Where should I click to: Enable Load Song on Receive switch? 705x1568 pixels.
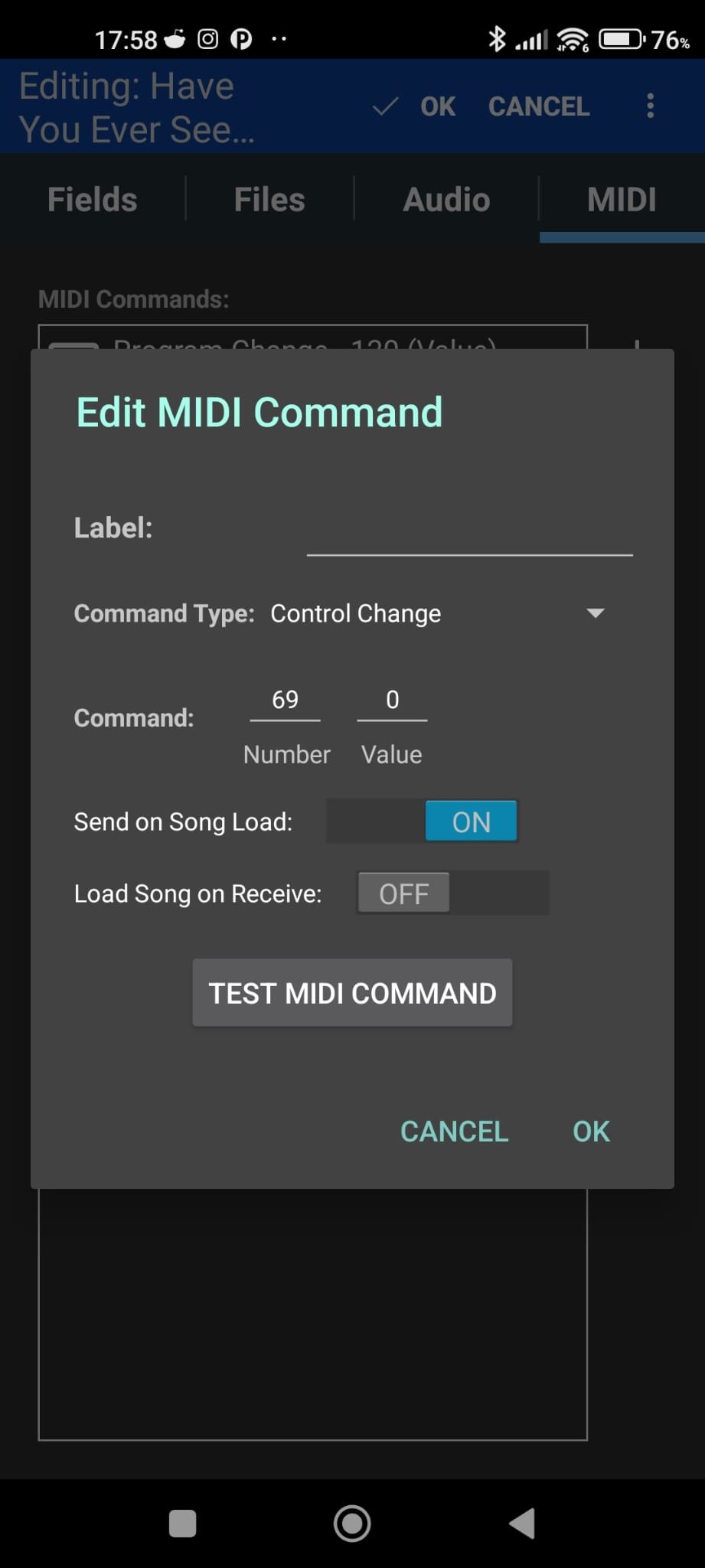[452, 893]
